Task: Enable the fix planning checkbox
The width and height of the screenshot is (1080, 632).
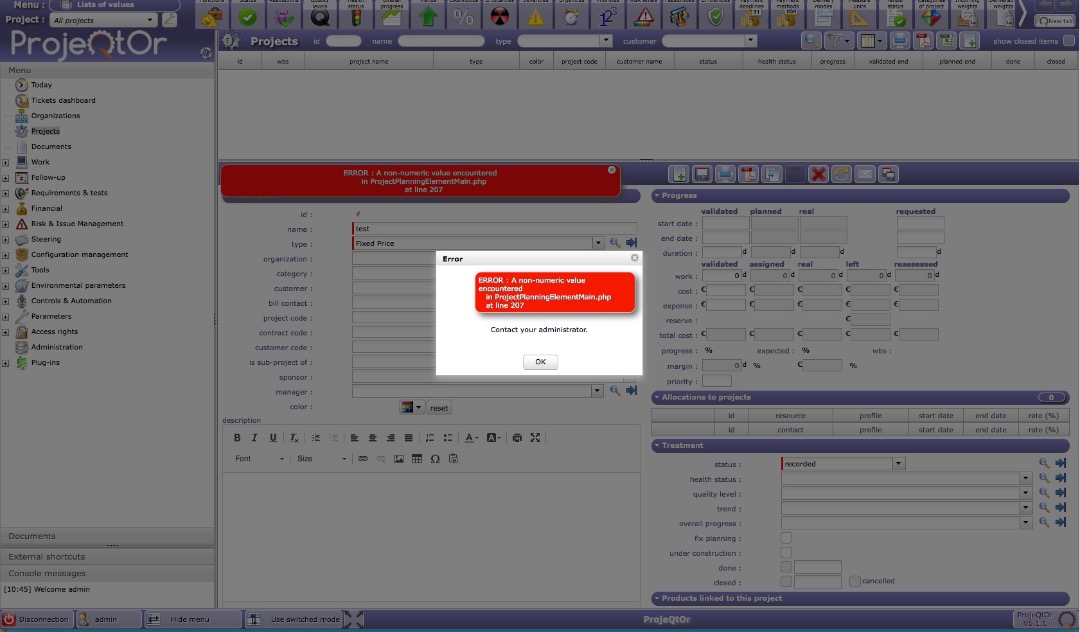Action: click(786, 538)
